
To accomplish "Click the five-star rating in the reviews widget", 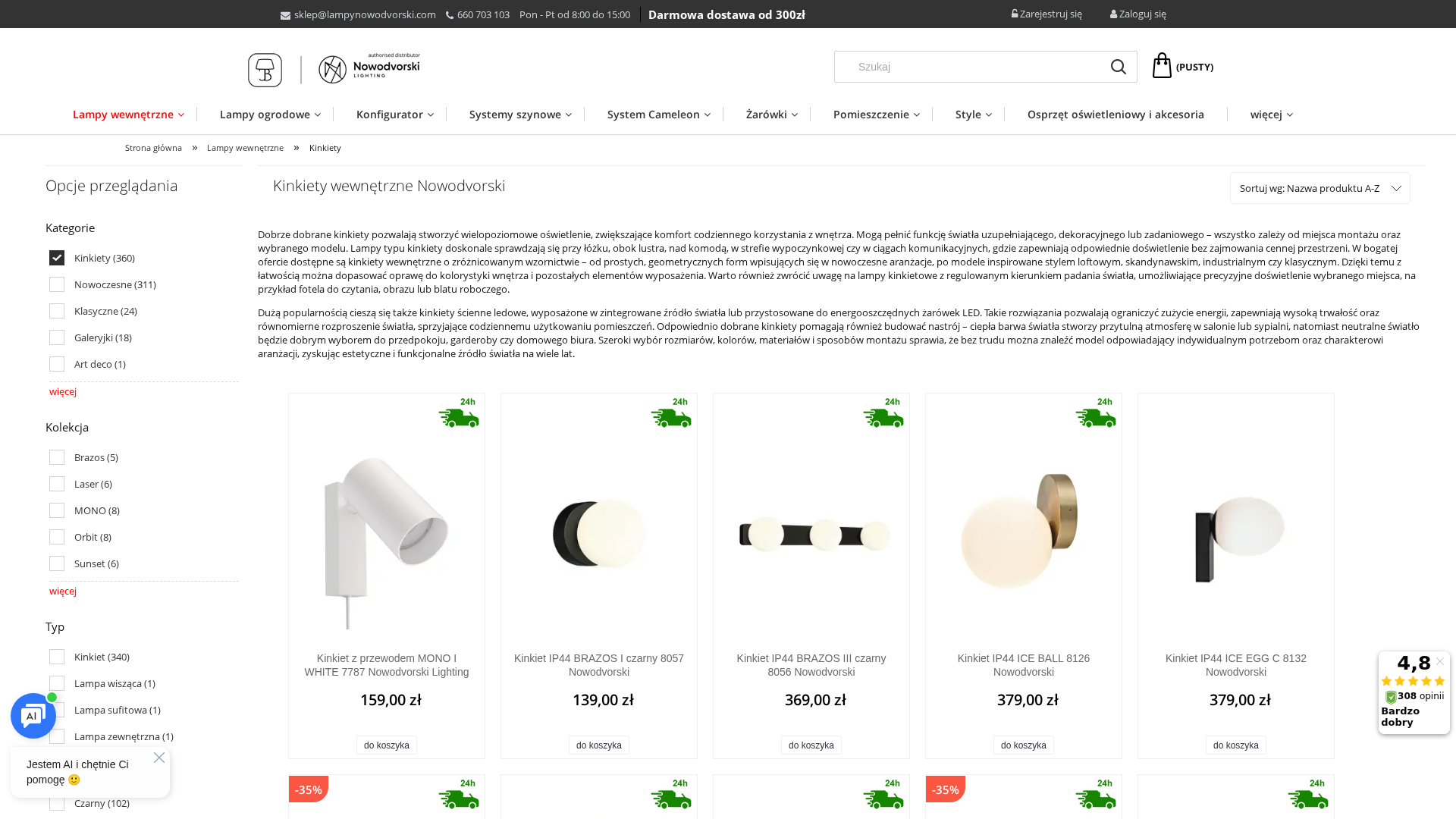I will click(1414, 681).
